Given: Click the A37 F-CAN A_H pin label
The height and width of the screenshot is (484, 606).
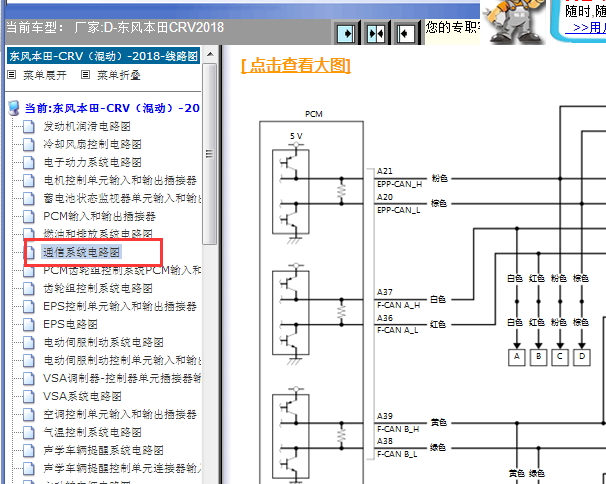Looking at the screenshot, I should coord(399,298).
